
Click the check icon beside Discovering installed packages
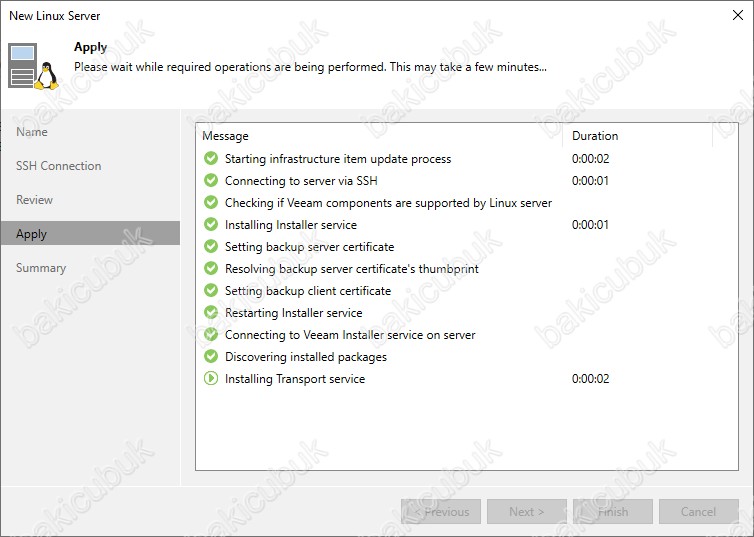(211, 356)
